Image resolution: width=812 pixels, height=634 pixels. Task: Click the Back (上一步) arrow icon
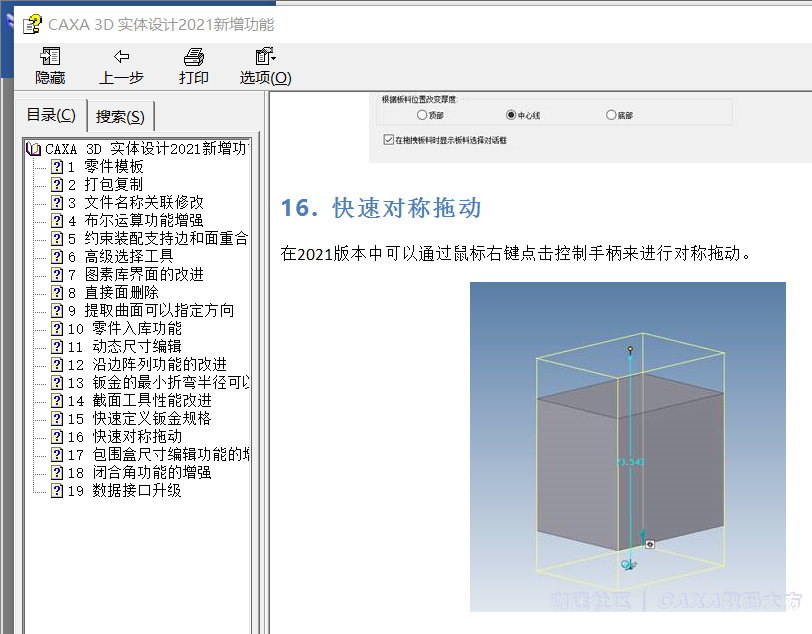121,56
